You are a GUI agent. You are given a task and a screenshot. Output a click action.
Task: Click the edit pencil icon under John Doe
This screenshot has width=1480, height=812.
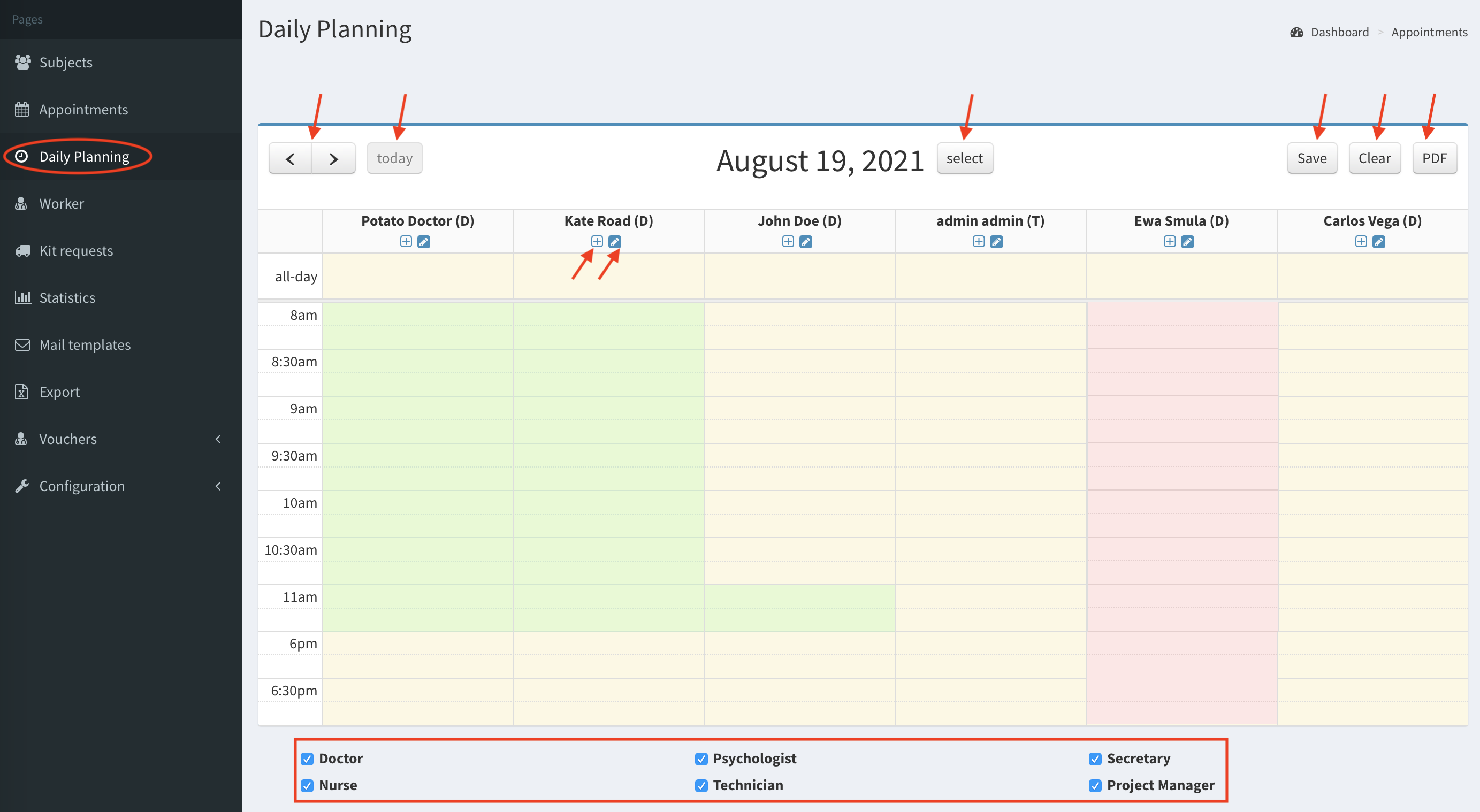coord(805,242)
